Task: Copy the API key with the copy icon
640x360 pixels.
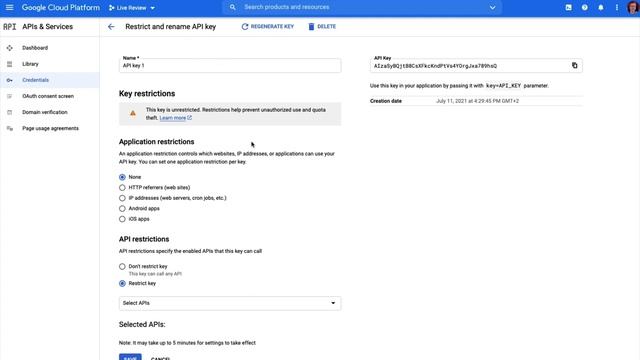Action: click(x=574, y=65)
